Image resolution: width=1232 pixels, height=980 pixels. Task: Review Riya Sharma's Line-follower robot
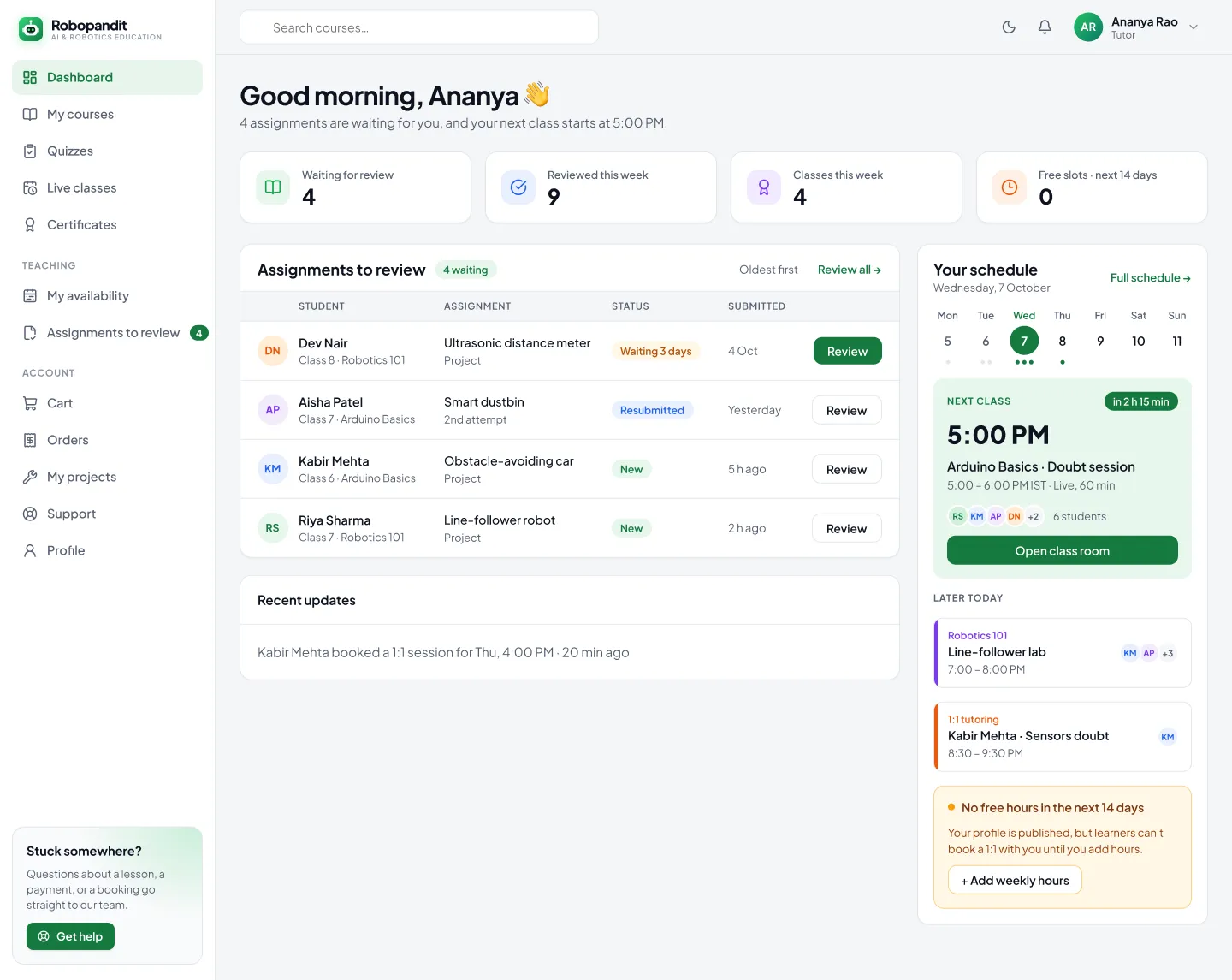click(x=847, y=528)
